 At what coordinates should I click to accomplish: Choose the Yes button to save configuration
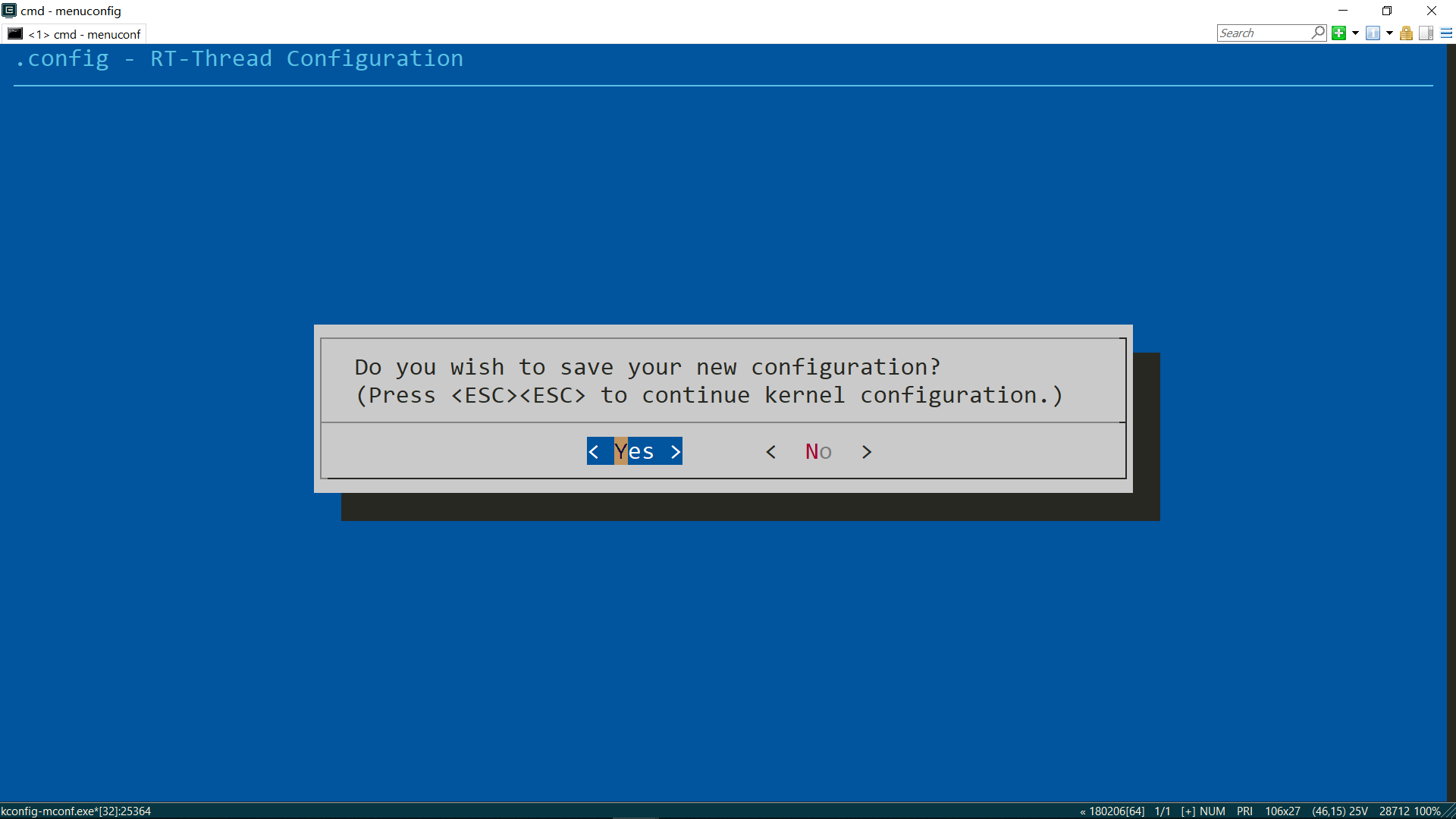click(x=634, y=451)
